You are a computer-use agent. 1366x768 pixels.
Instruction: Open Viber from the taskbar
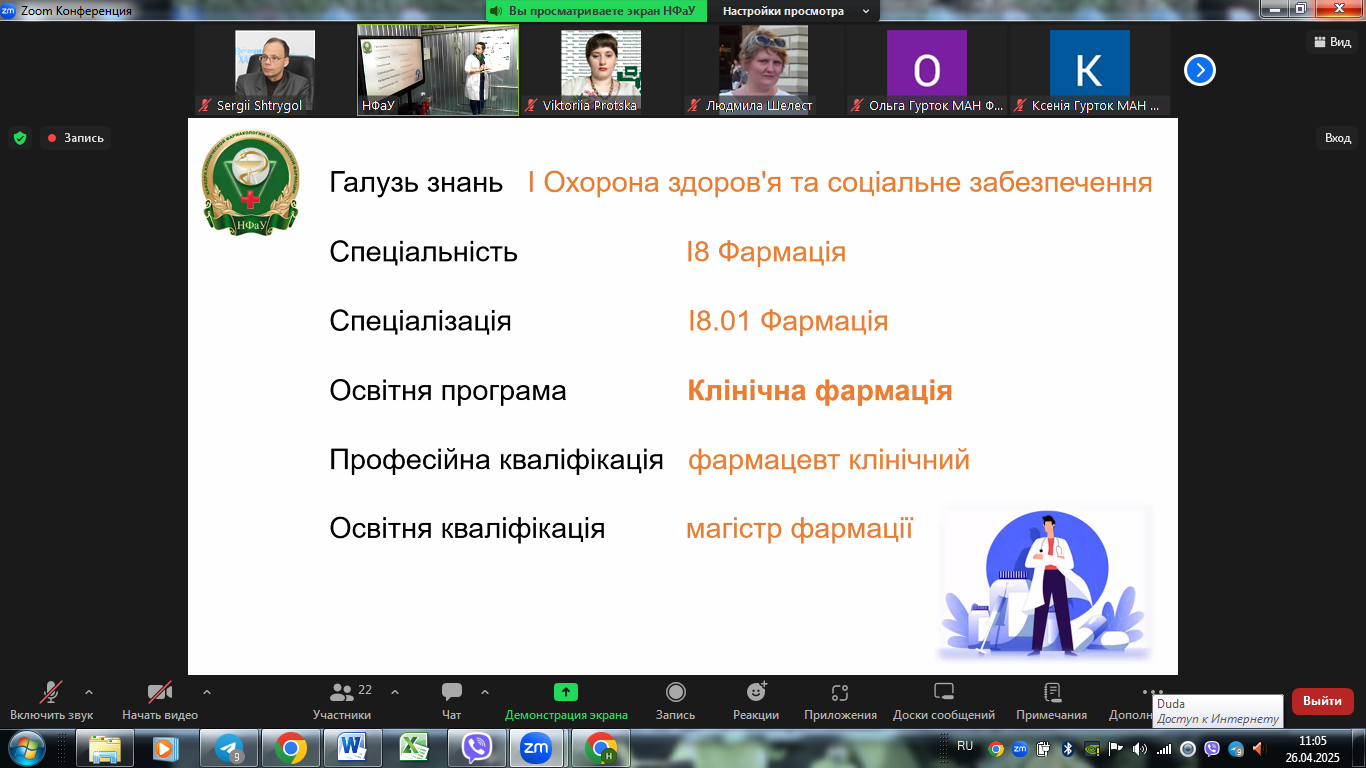coord(477,748)
